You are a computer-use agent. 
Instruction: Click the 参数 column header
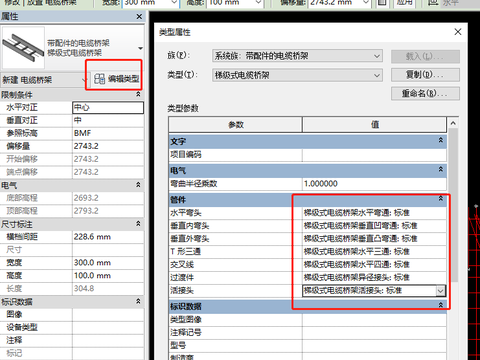coord(235,125)
